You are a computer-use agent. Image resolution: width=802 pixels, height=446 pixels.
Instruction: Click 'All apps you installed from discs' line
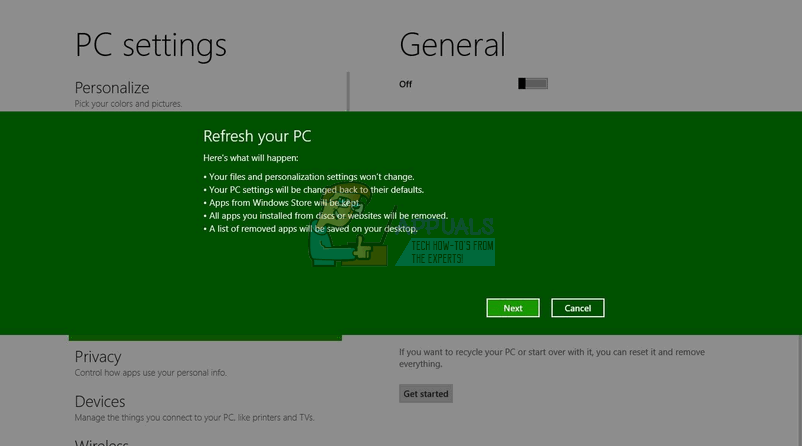tap(325, 216)
